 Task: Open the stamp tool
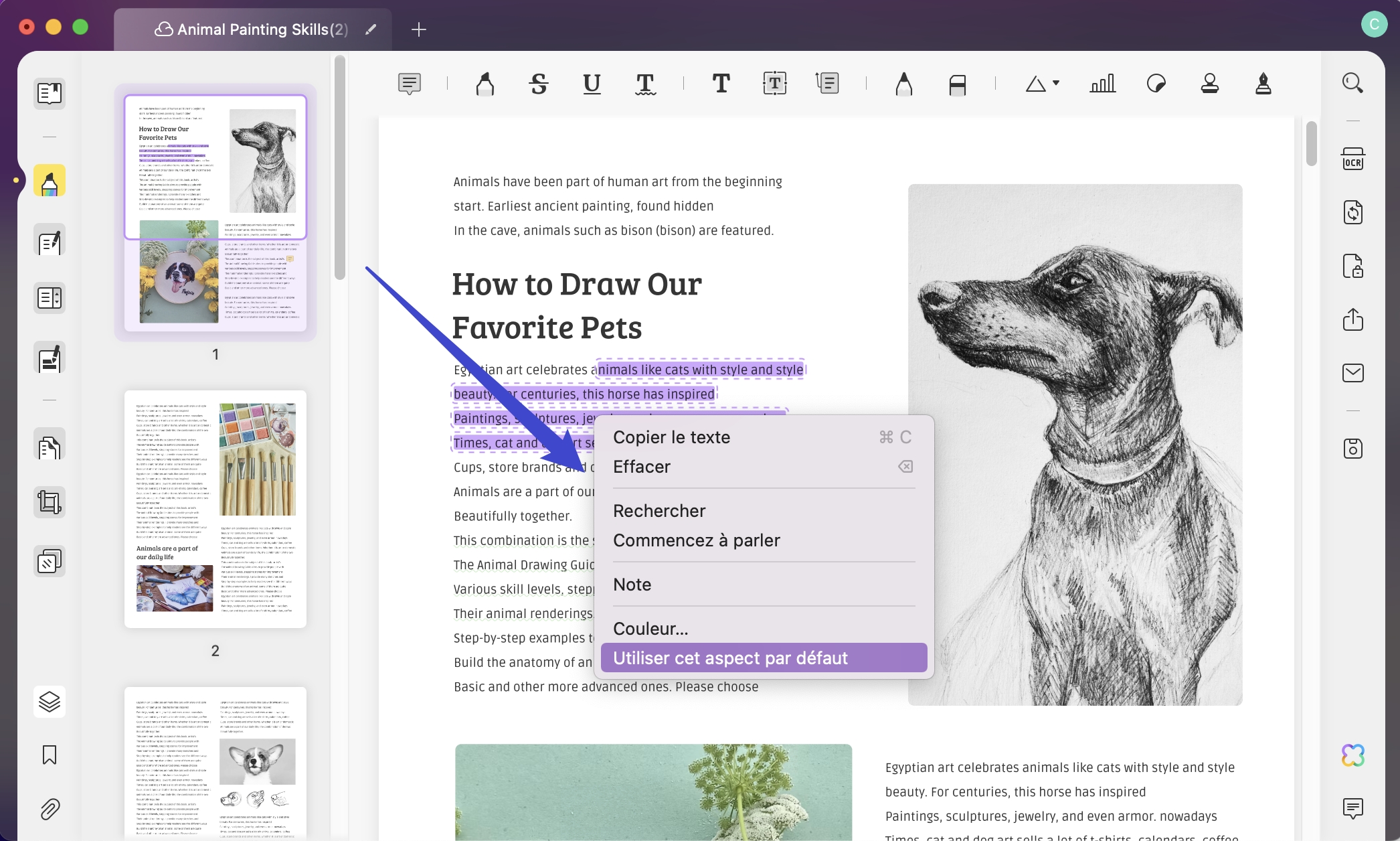pos(1209,84)
